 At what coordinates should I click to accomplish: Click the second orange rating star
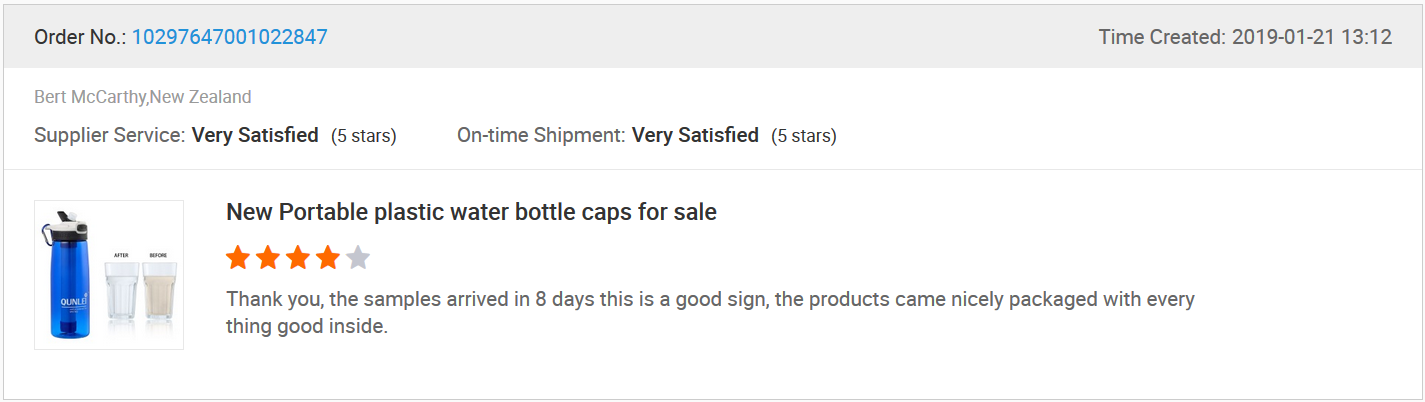coord(268,259)
